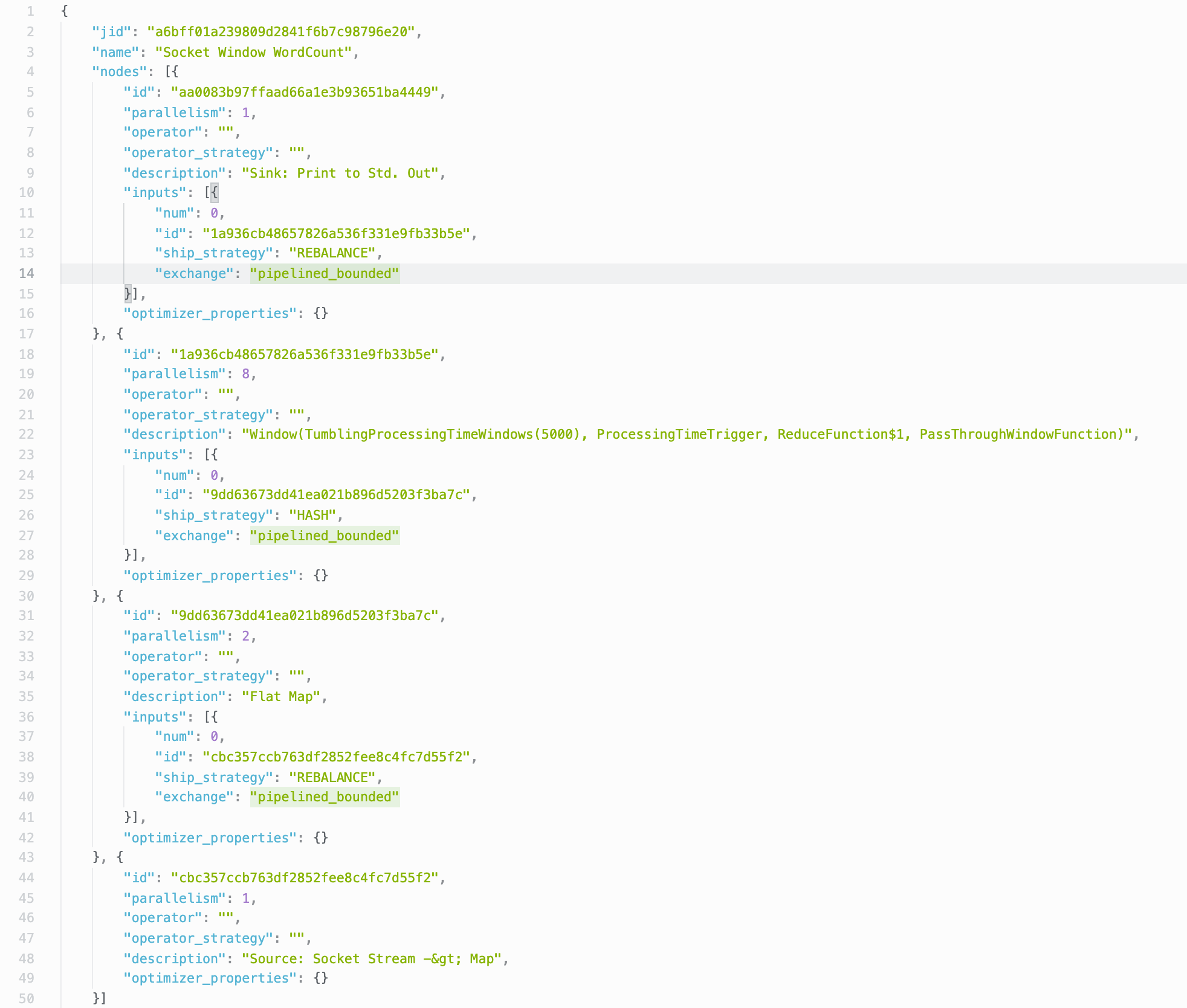The width and height of the screenshot is (1187, 1008).
Task: Click the matched closing brace on line 15
Action: tap(128, 294)
